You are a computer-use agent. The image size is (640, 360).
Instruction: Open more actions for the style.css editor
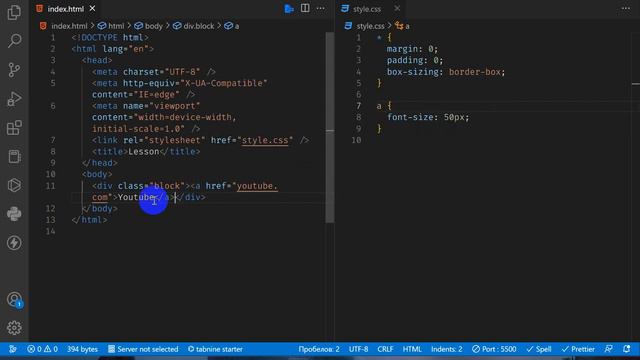[626, 8]
